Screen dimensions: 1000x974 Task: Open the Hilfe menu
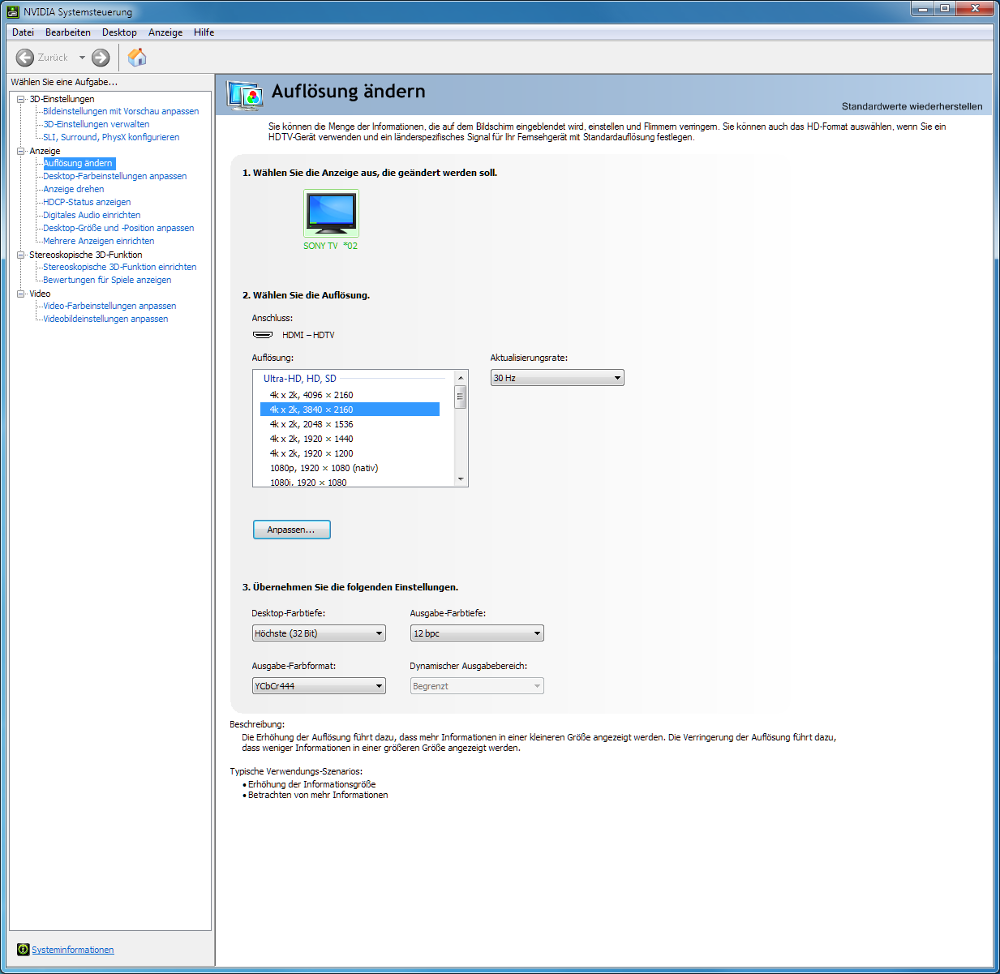point(204,33)
